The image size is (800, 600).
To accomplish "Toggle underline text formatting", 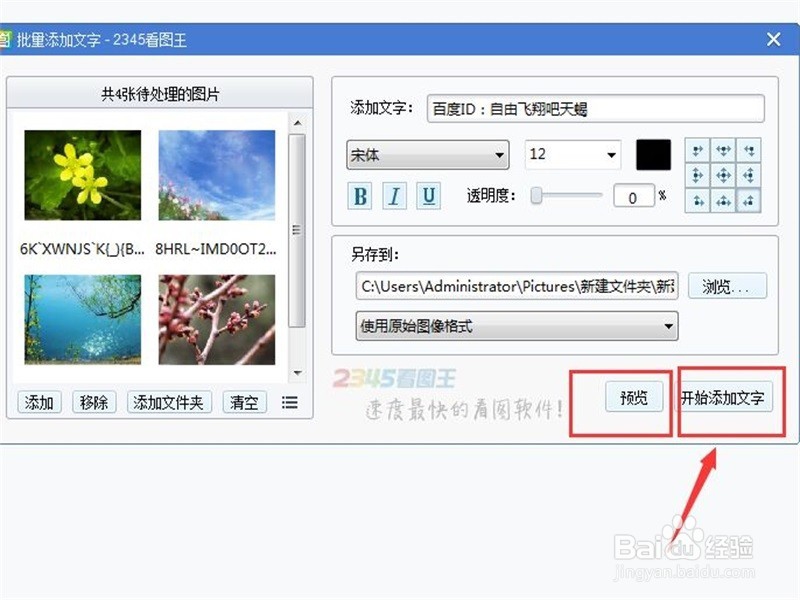I will pos(429,196).
